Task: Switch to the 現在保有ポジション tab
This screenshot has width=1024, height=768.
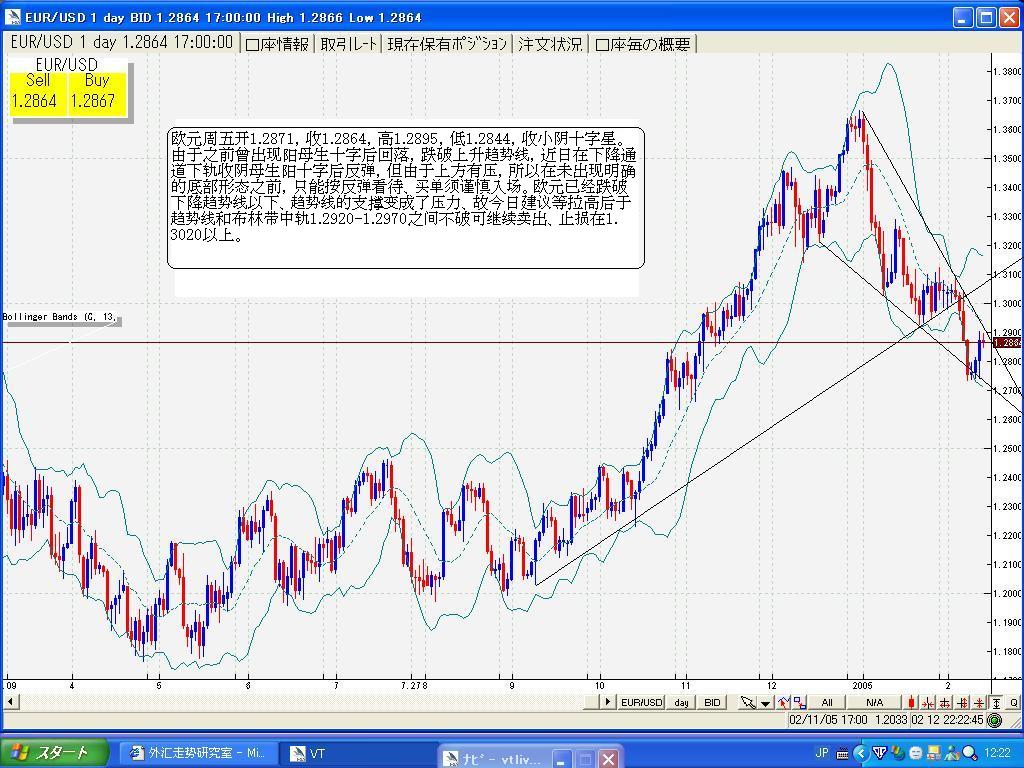Action: [447, 44]
